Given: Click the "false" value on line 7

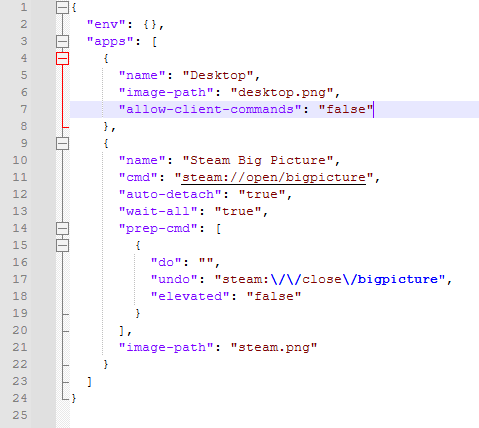Looking at the screenshot, I should point(346,109).
